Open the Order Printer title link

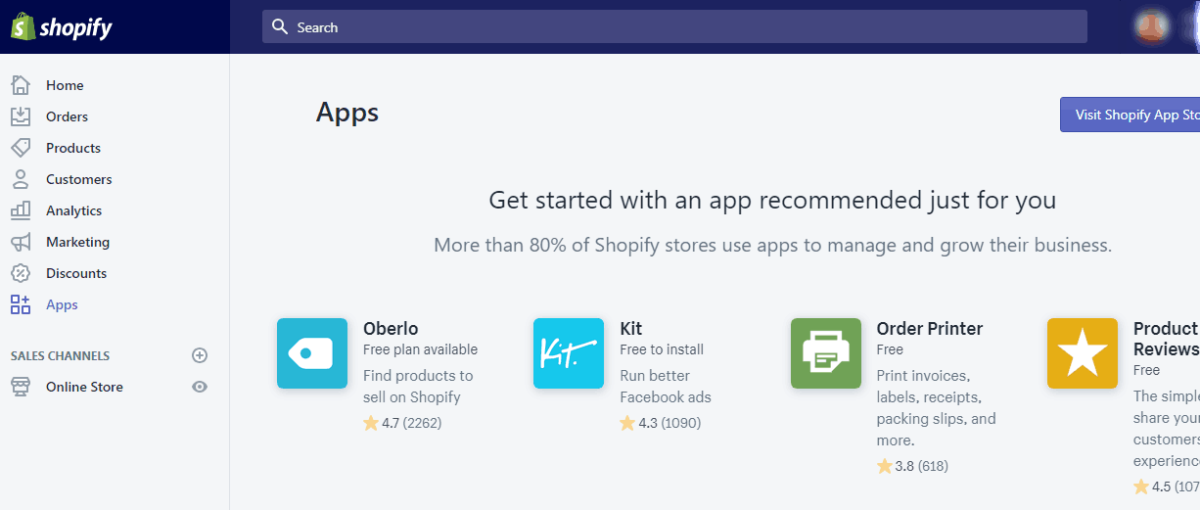point(930,328)
